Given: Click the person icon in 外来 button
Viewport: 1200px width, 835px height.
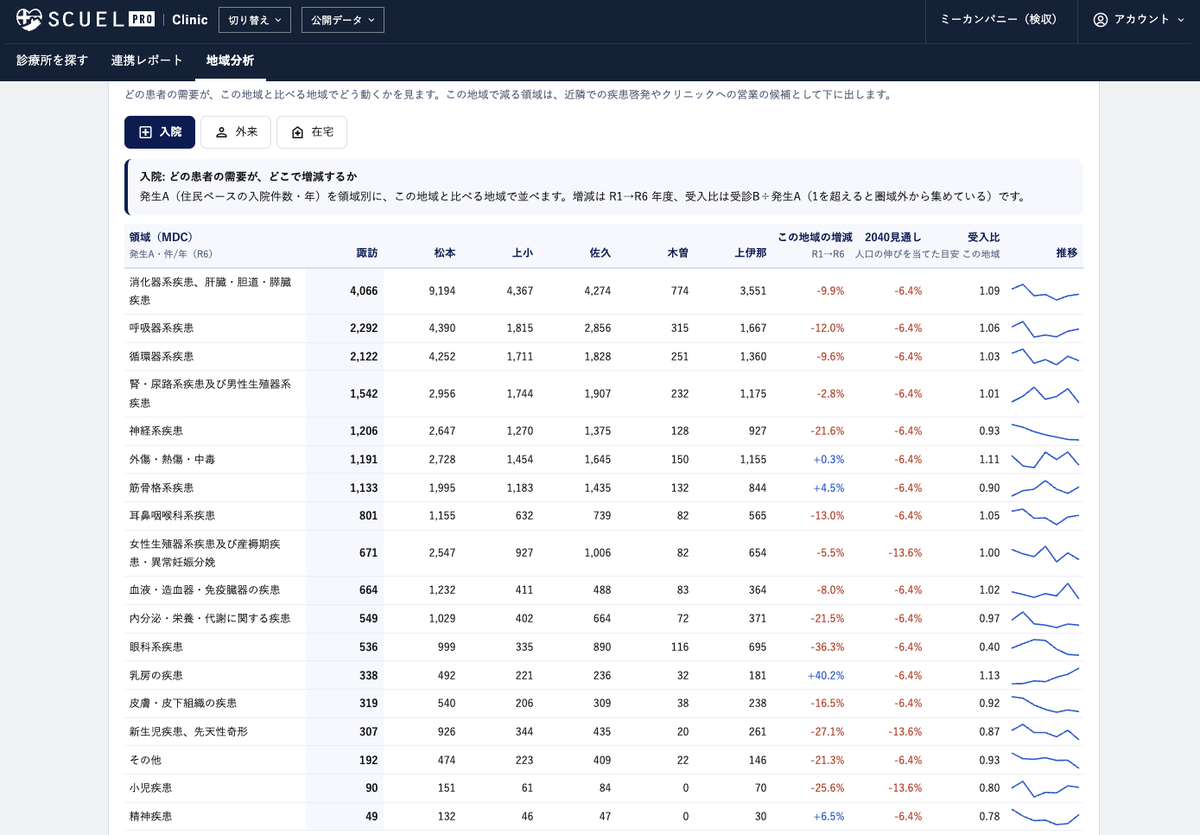Looking at the screenshot, I should [221, 132].
